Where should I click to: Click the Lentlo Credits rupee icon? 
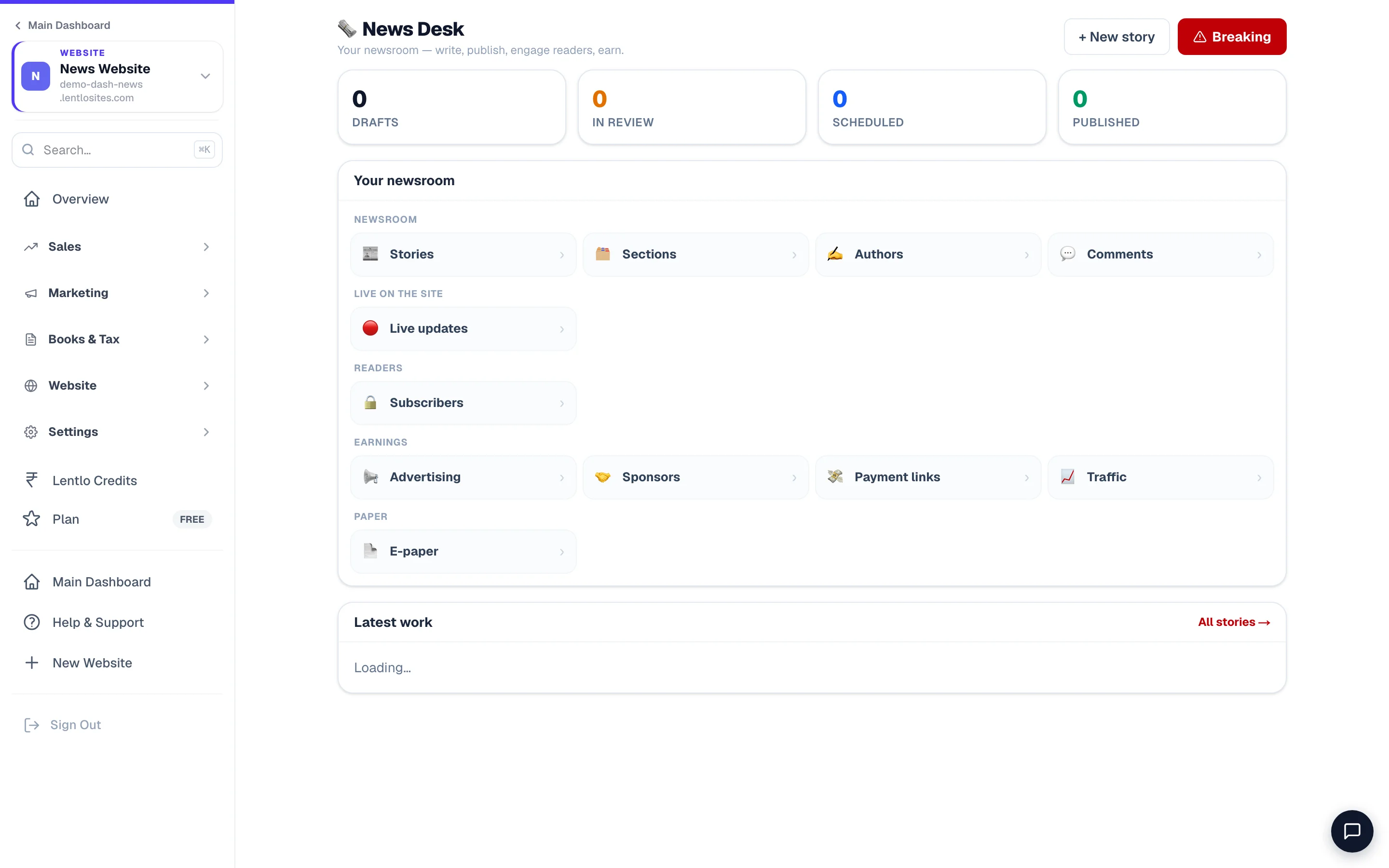pos(31,480)
